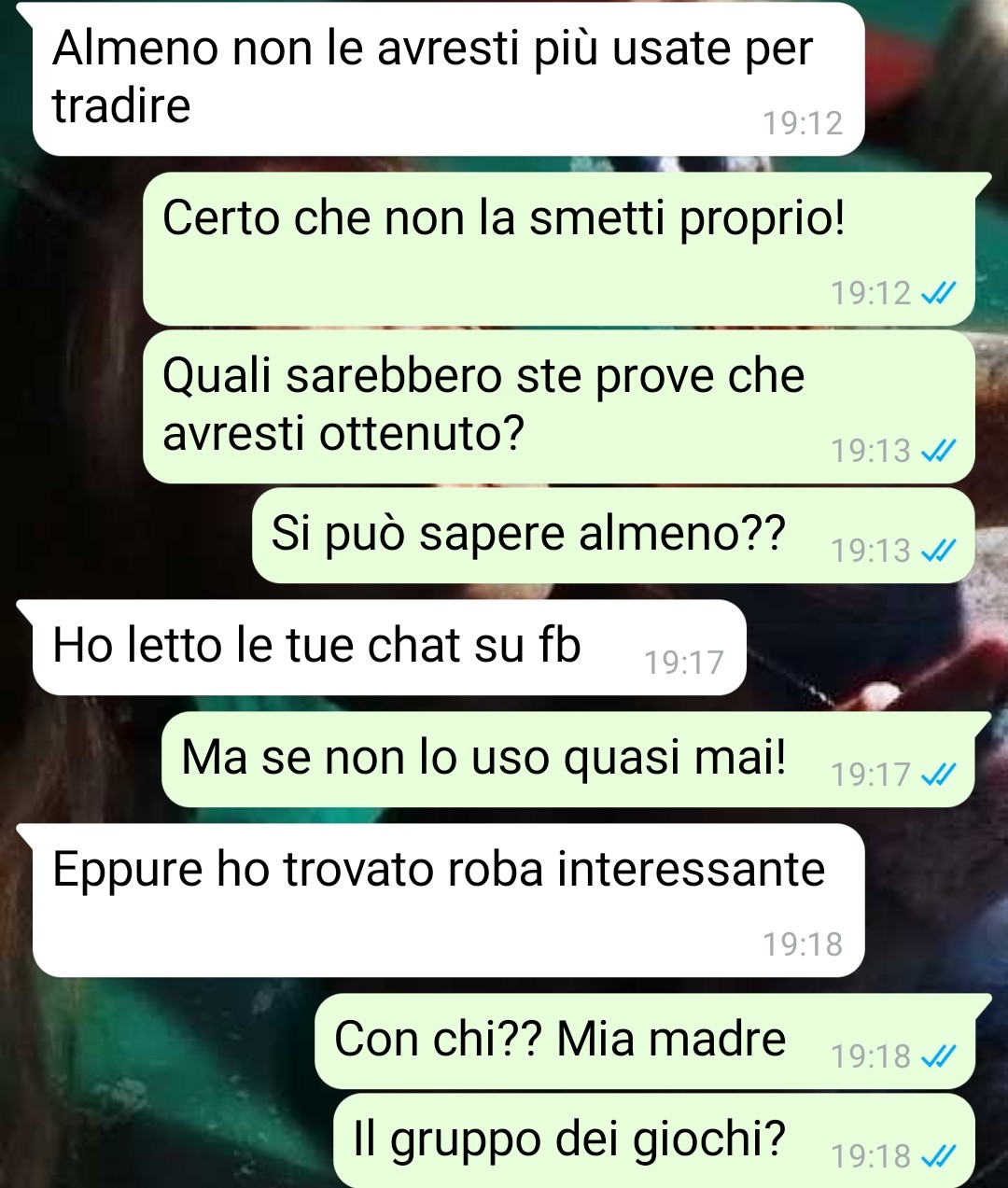Tap the double check on "Quali sarebbero ste prove" message
Viewport: 1008px width, 1188px height.
click(938, 452)
